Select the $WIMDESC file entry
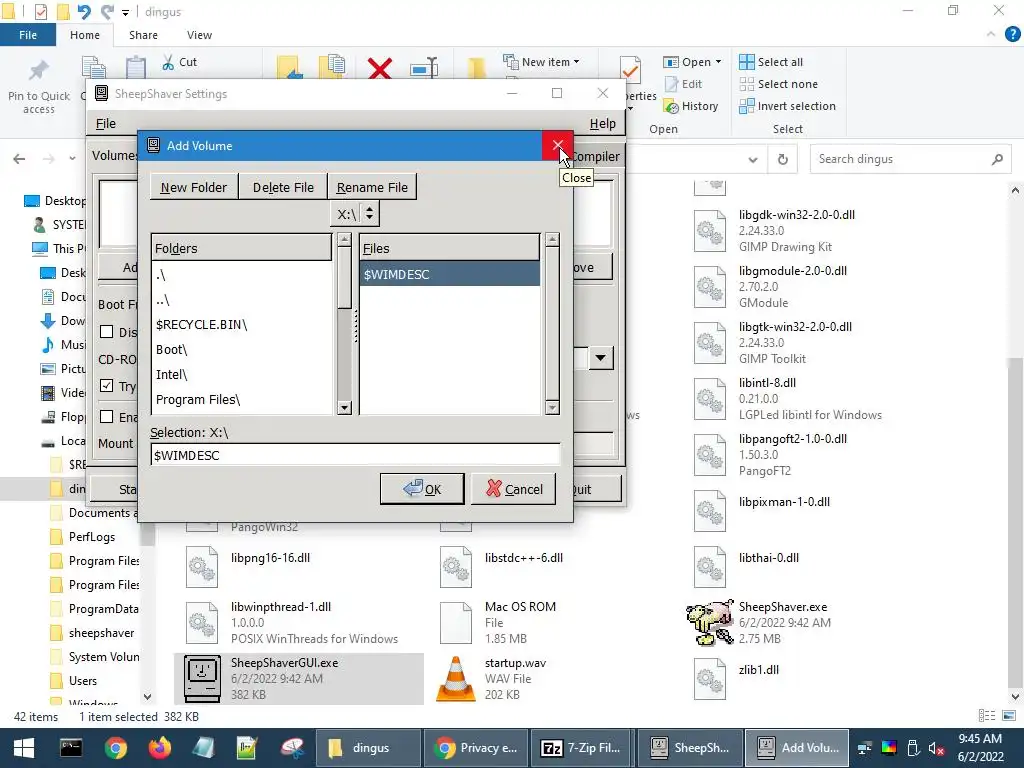 tap(449, 274)
